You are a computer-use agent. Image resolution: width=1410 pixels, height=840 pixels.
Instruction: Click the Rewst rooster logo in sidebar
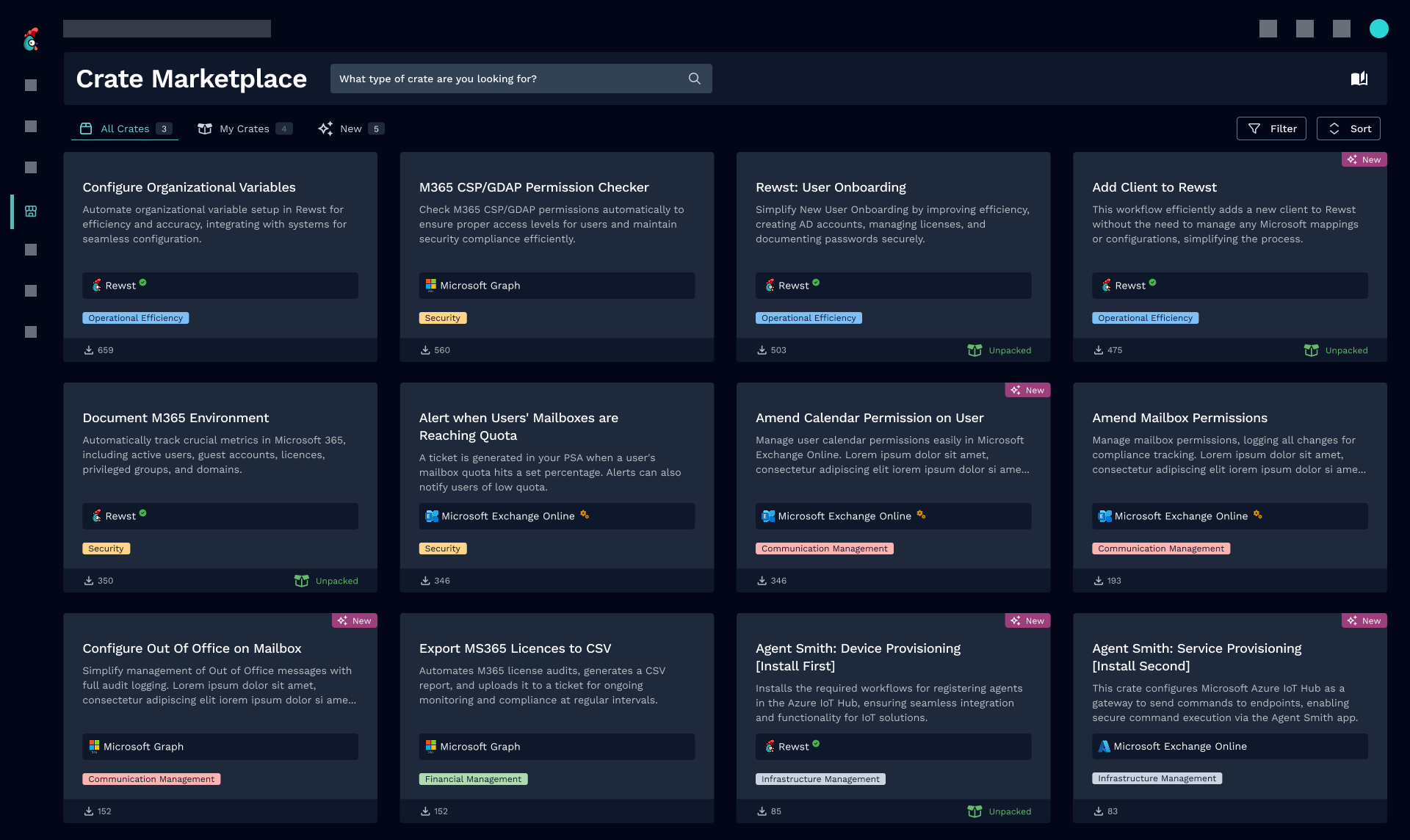pyautogui.click(x=31, y=40)
